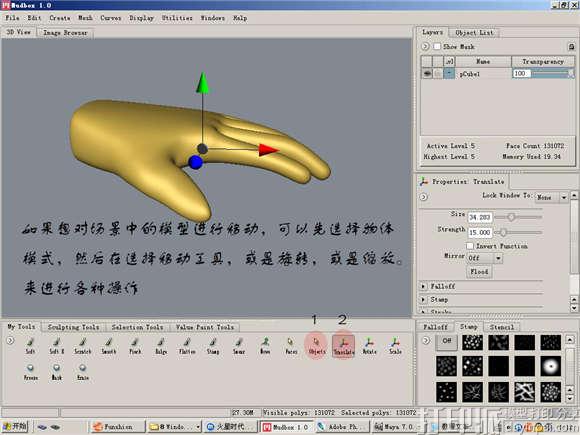Open the File menu
This screenshot has height=435, width=580.
12,18
